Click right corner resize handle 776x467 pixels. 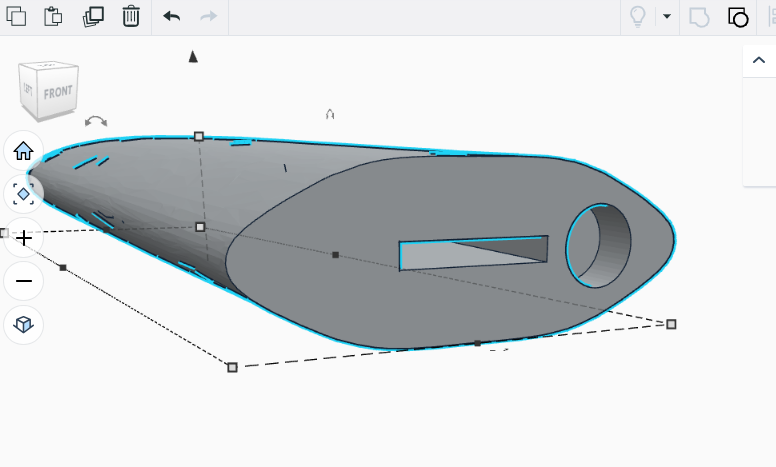click(x=671, y=324)
